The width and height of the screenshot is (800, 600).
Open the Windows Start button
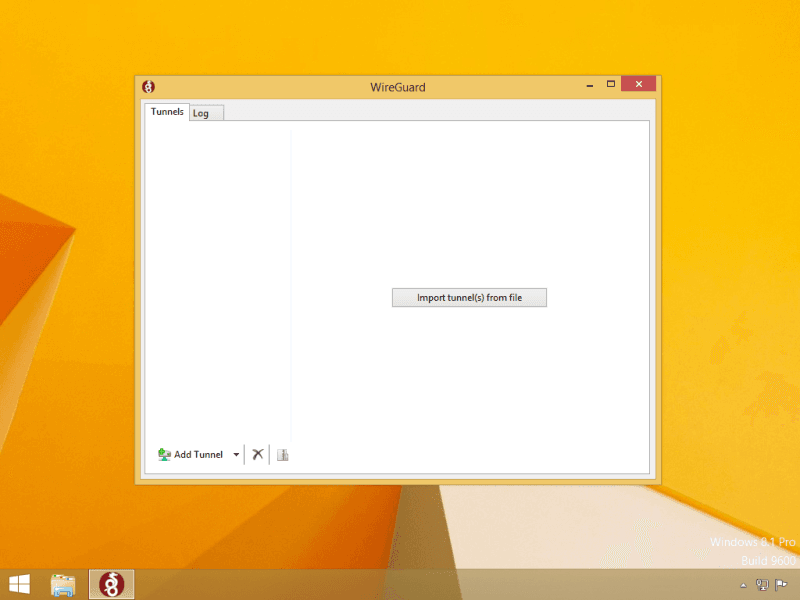pyautogui.click(x=19, y=584)
